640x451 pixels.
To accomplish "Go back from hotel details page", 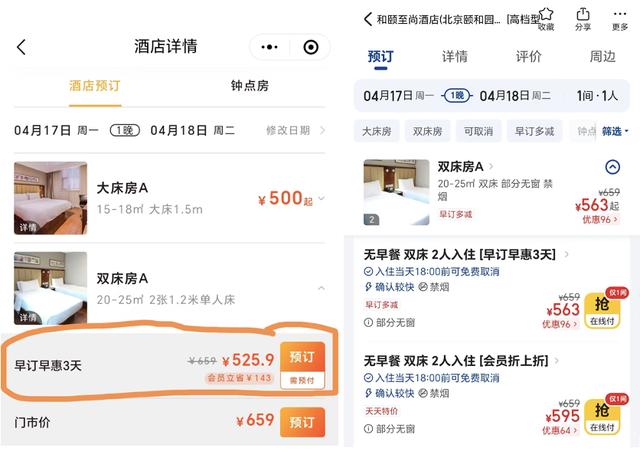I will pyautogui.click(x=22, y=47).
